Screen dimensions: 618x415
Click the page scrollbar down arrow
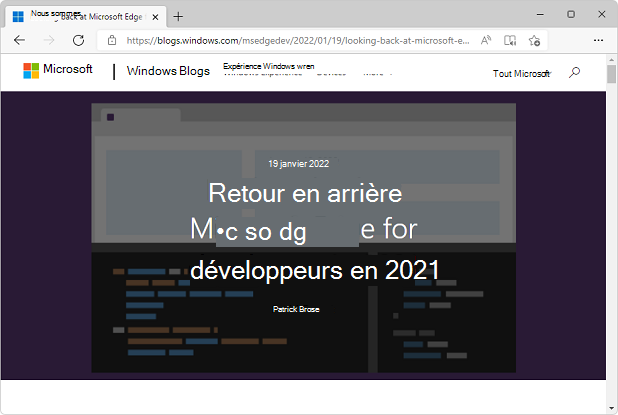(611, 408)
